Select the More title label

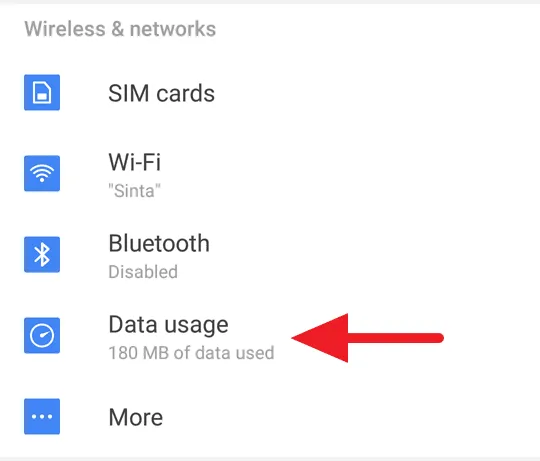pos(136,417)
